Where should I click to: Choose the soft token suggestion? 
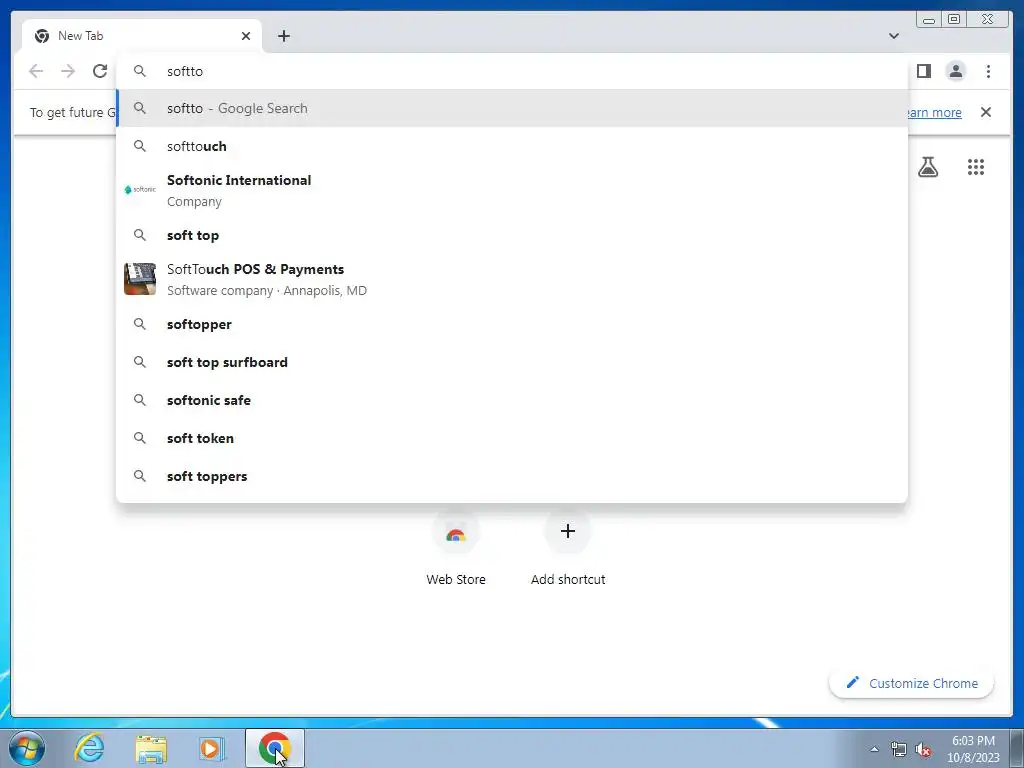(x=512, y=438)
